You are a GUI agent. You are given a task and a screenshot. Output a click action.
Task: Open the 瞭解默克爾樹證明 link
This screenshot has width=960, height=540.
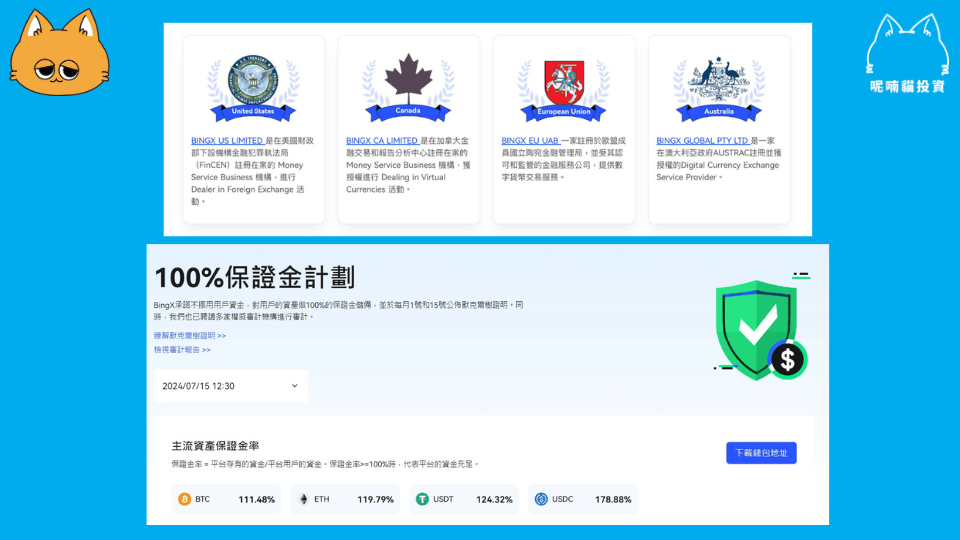(x=190, y=336)
